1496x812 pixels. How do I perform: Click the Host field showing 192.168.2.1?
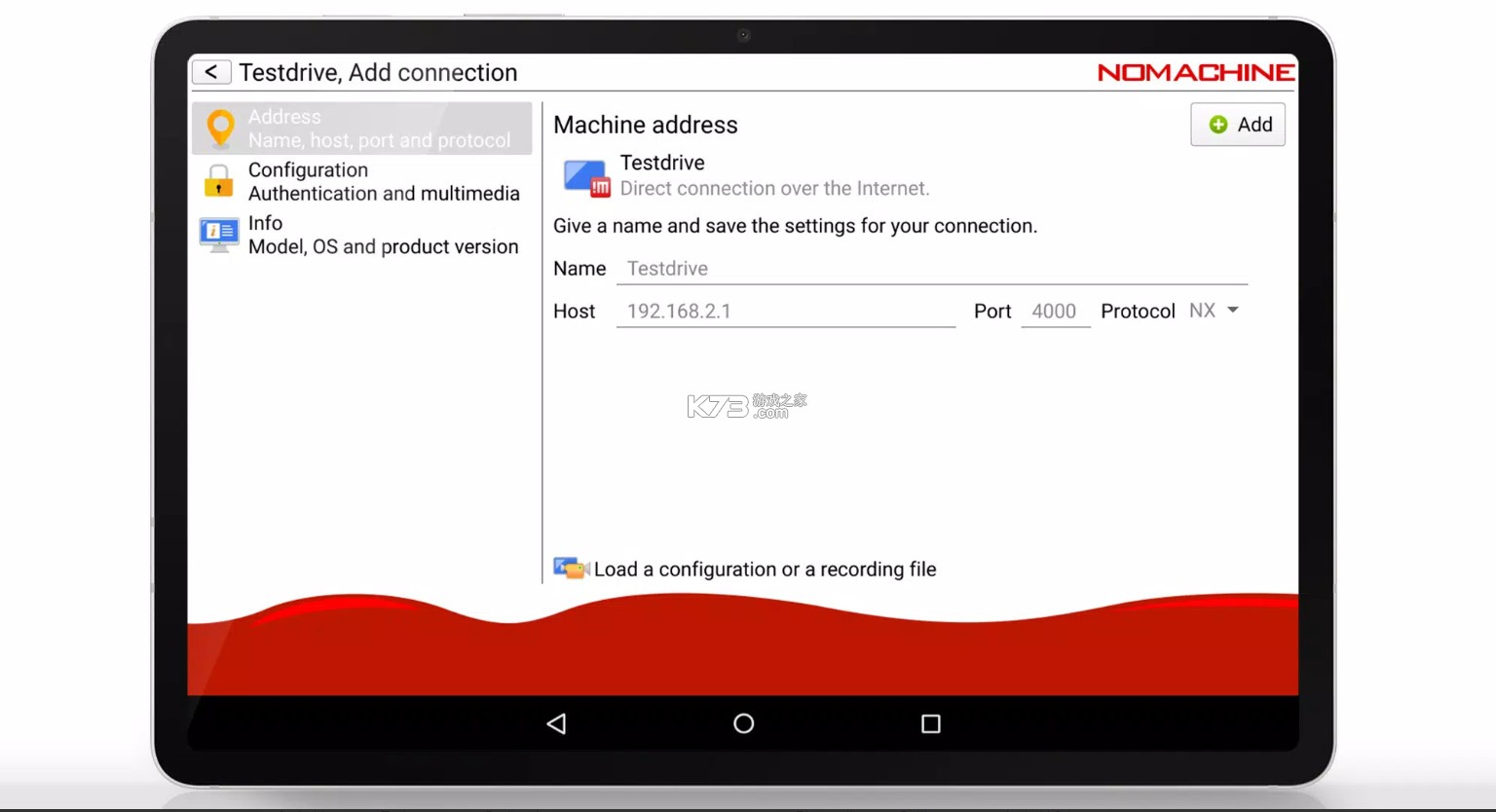(786, 312)
